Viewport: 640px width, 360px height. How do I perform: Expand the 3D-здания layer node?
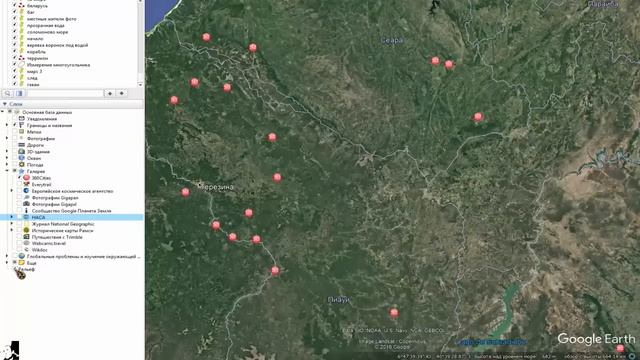pos(7,151)
